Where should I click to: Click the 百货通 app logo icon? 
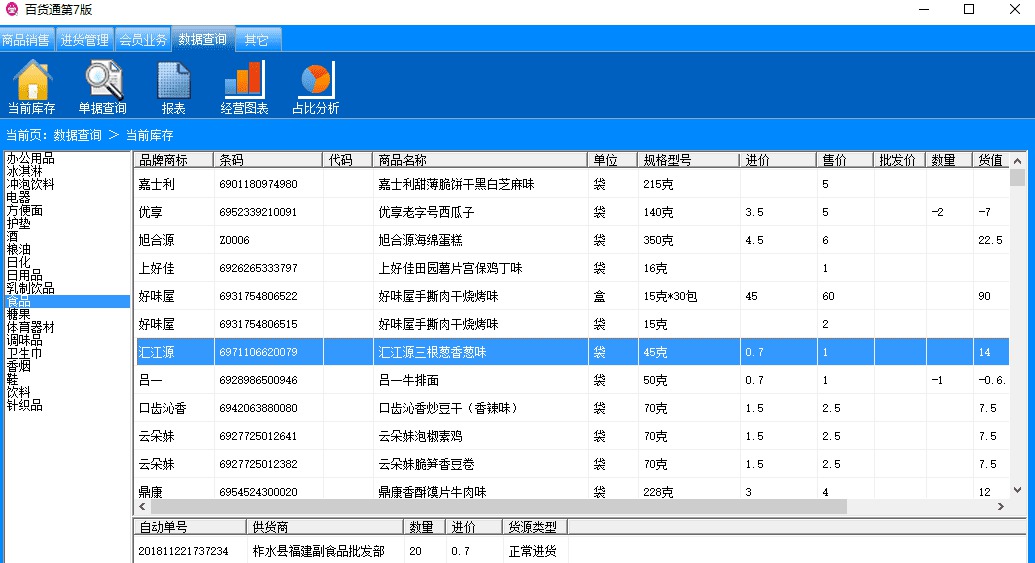point(12,9)
